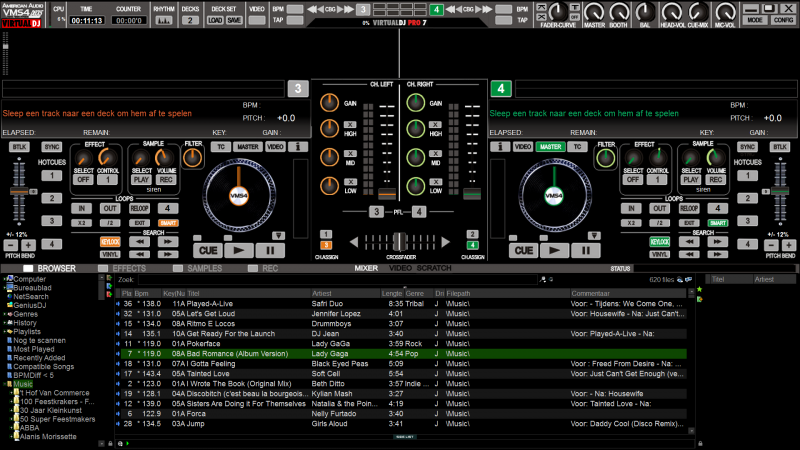Viewport: 800px width, 450px height.
Task: Click the right channel HIGH knob
Action: 415,129
